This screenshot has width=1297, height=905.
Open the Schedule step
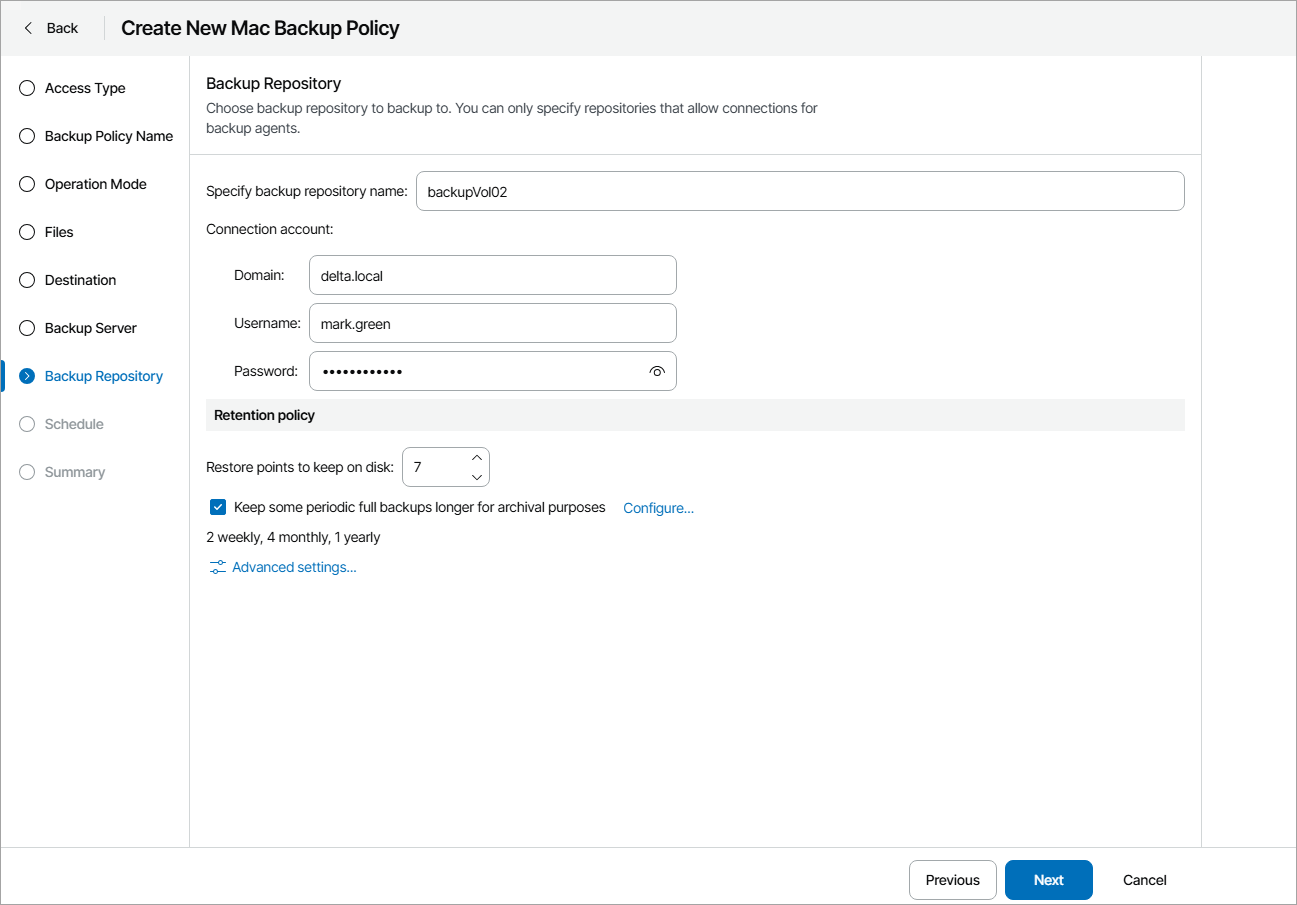pos(74,424)
